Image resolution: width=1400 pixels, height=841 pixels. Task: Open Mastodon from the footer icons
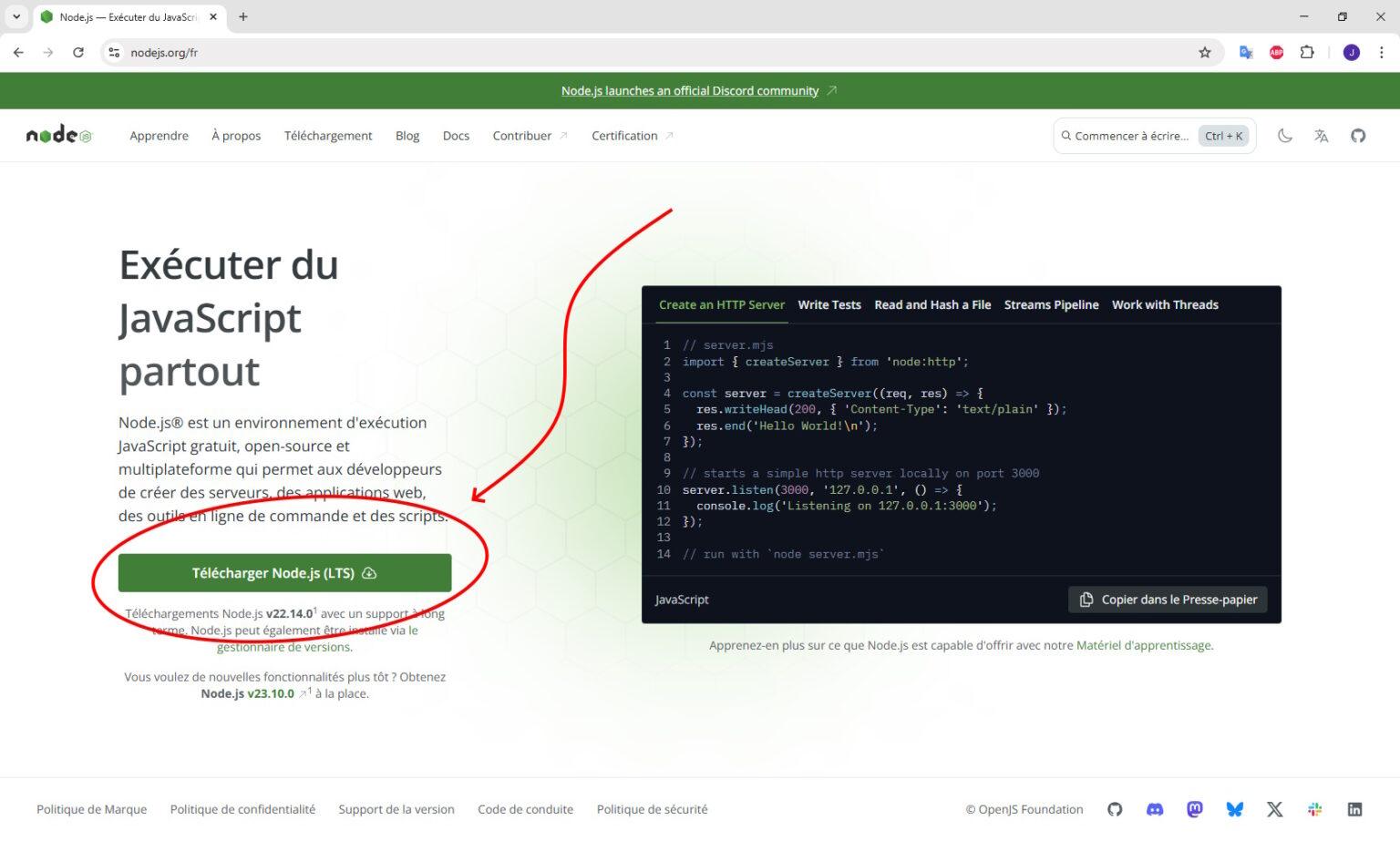click(x=1194, y=809)
